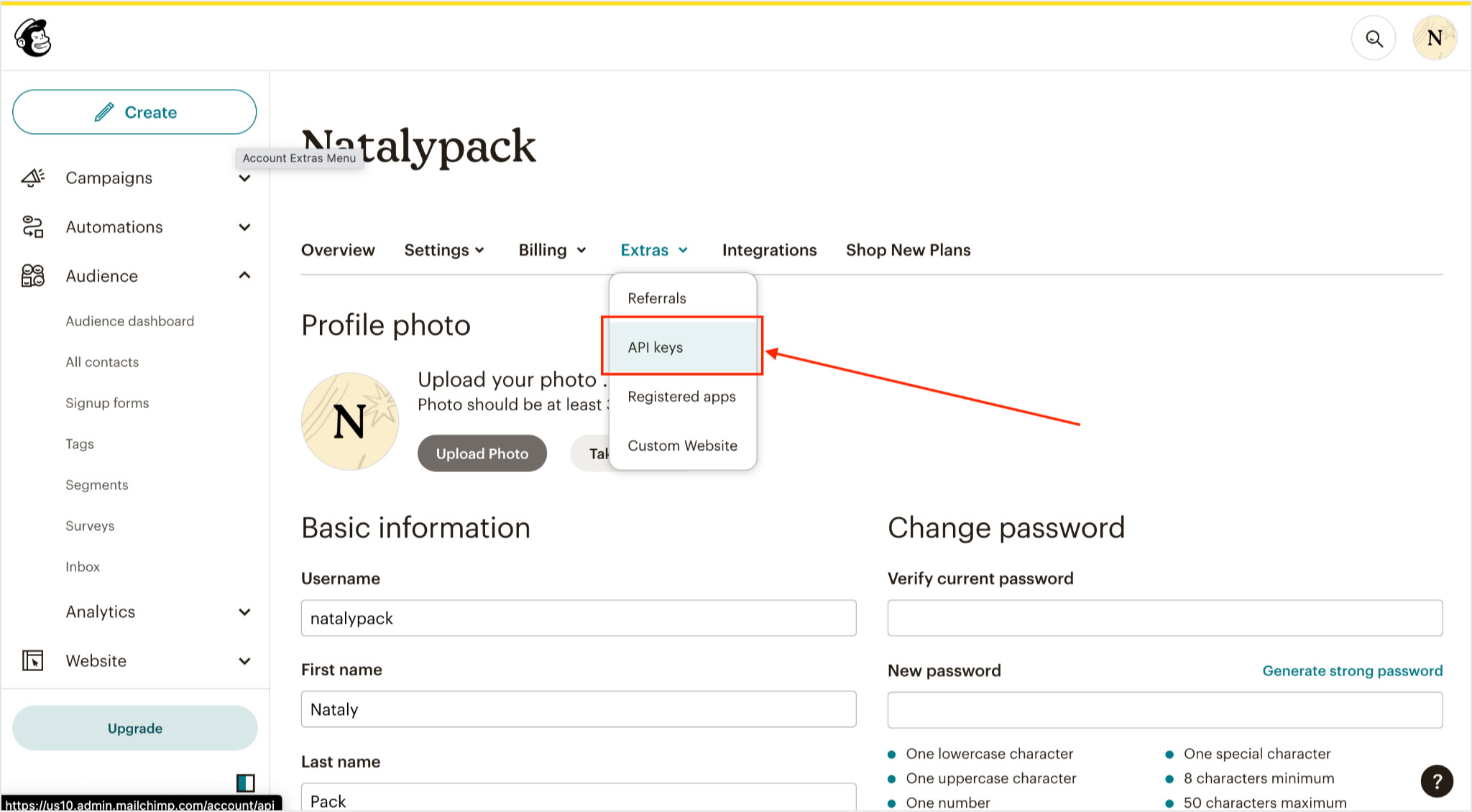Open Signup forms in sidebar

(x=107, y=403)
